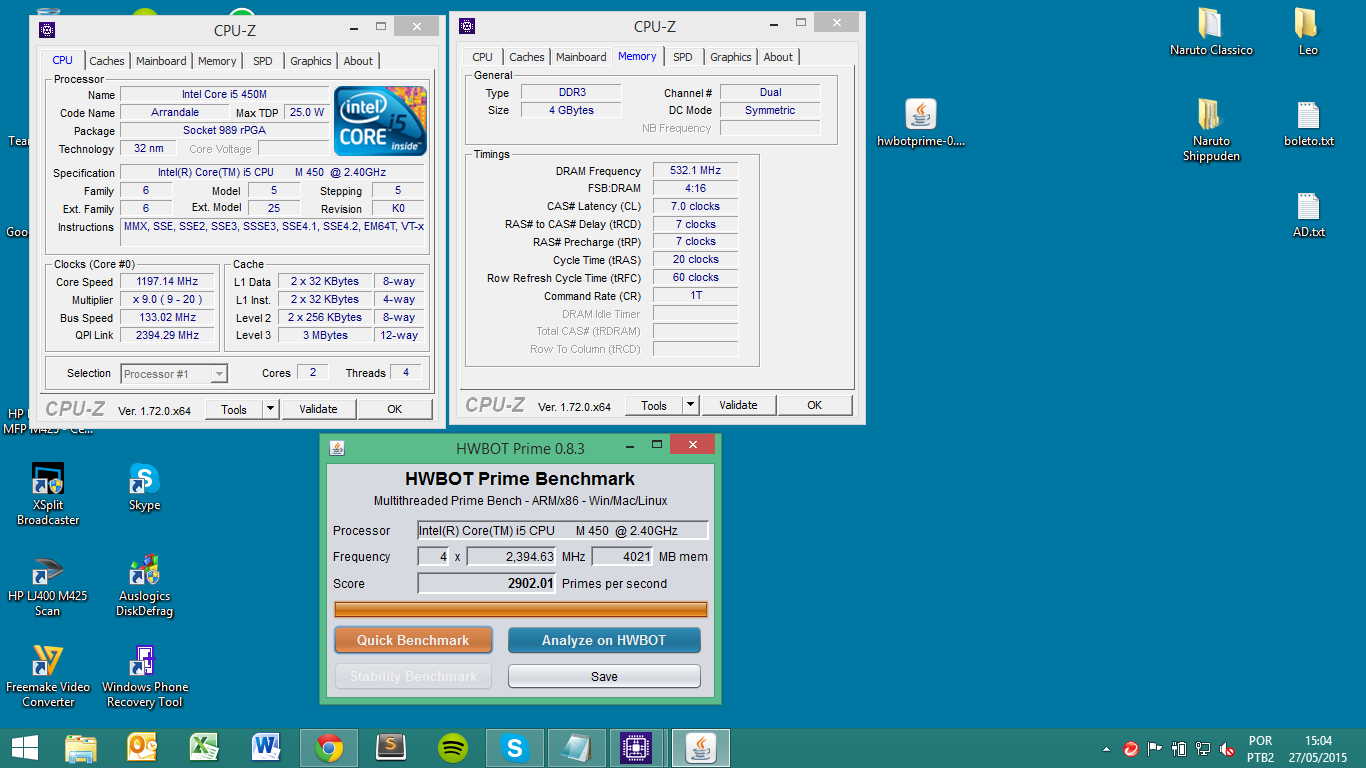This screenshot has width=1366, height=768.
Task: Click OK in Memory CPU-Z window
Action: click(815, 405)
